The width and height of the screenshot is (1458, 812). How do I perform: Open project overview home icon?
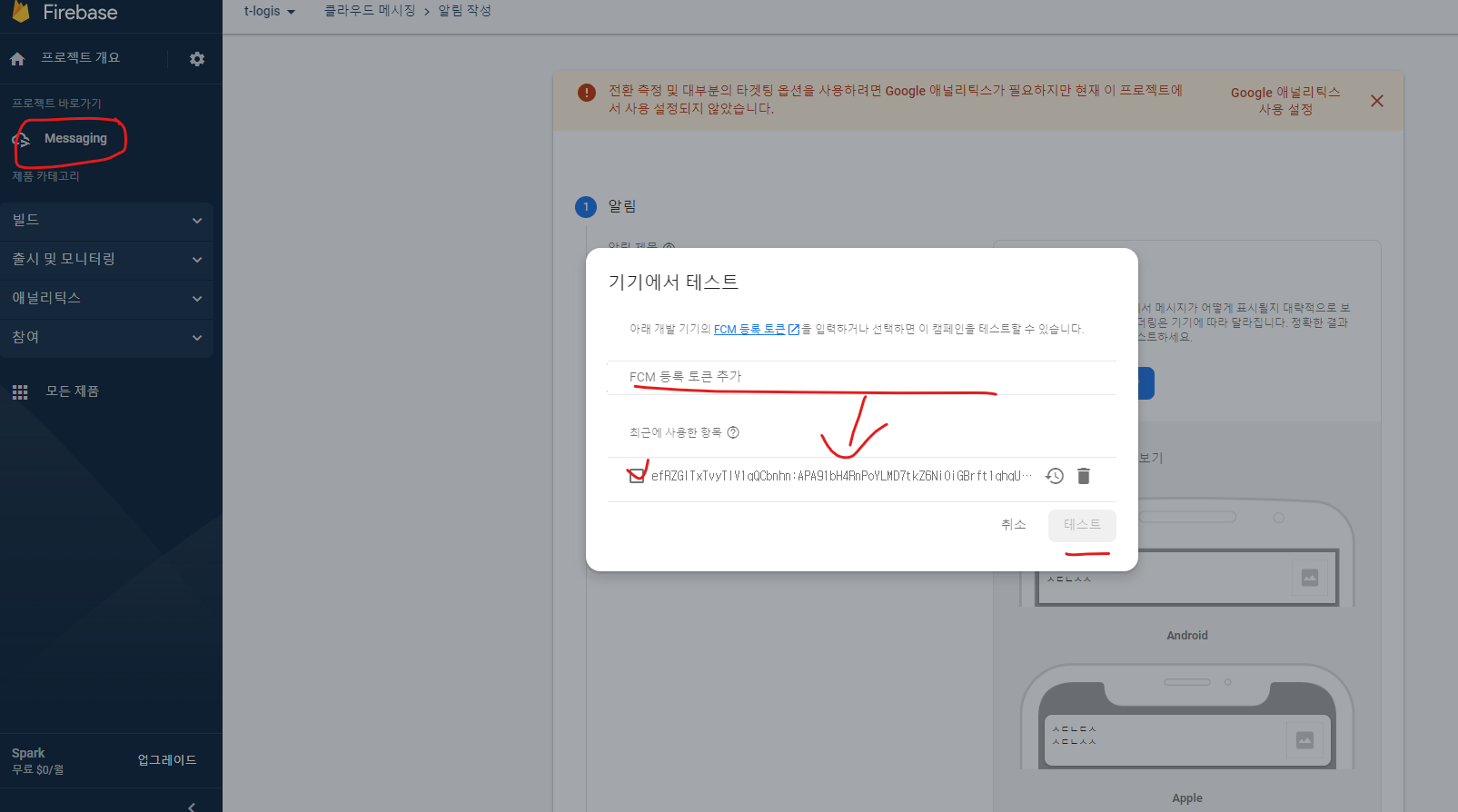click(x=17, y=59)
